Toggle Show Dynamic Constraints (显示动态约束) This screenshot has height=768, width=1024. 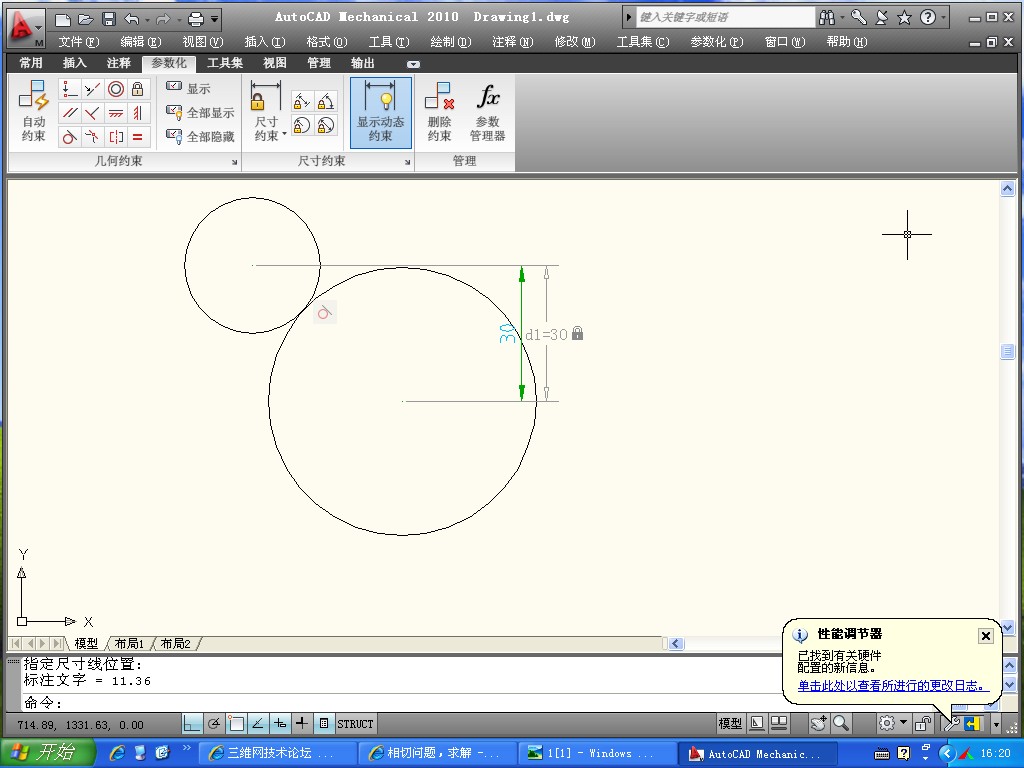pos(381,112)
